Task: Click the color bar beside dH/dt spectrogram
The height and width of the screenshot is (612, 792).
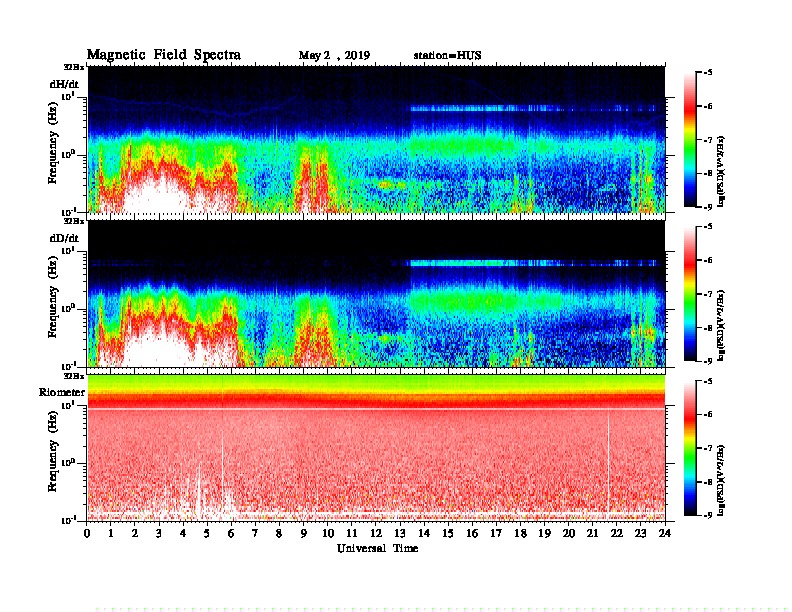Action: (690, 140)
